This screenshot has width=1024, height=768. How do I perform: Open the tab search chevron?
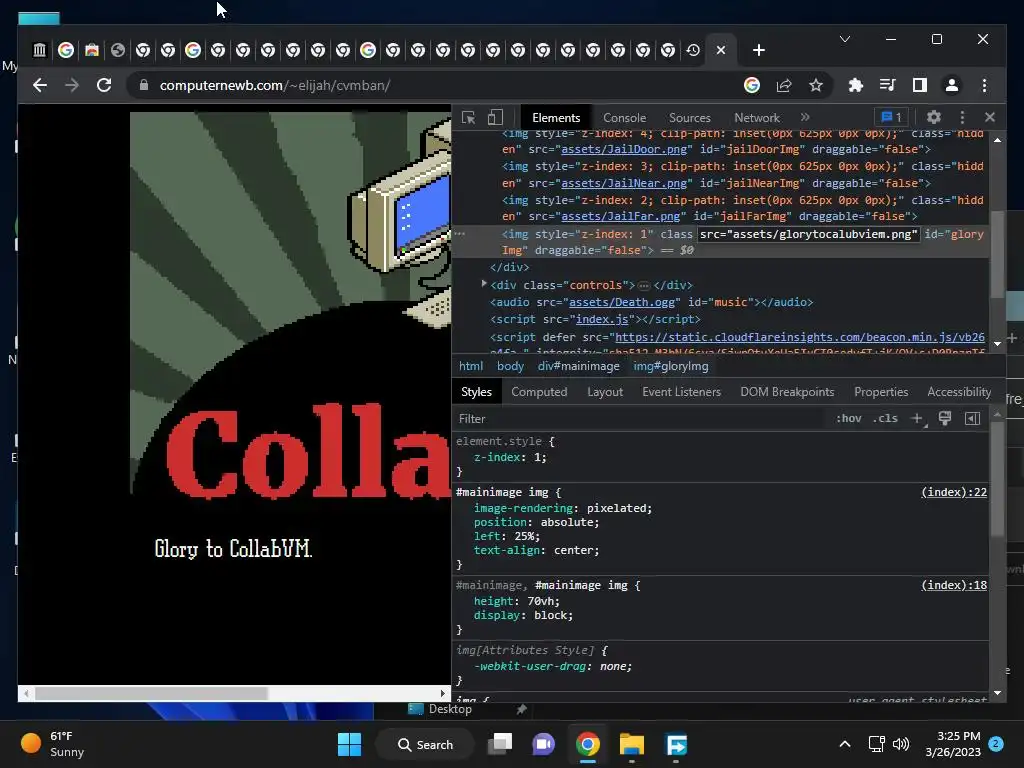click(x=844, y=39)
